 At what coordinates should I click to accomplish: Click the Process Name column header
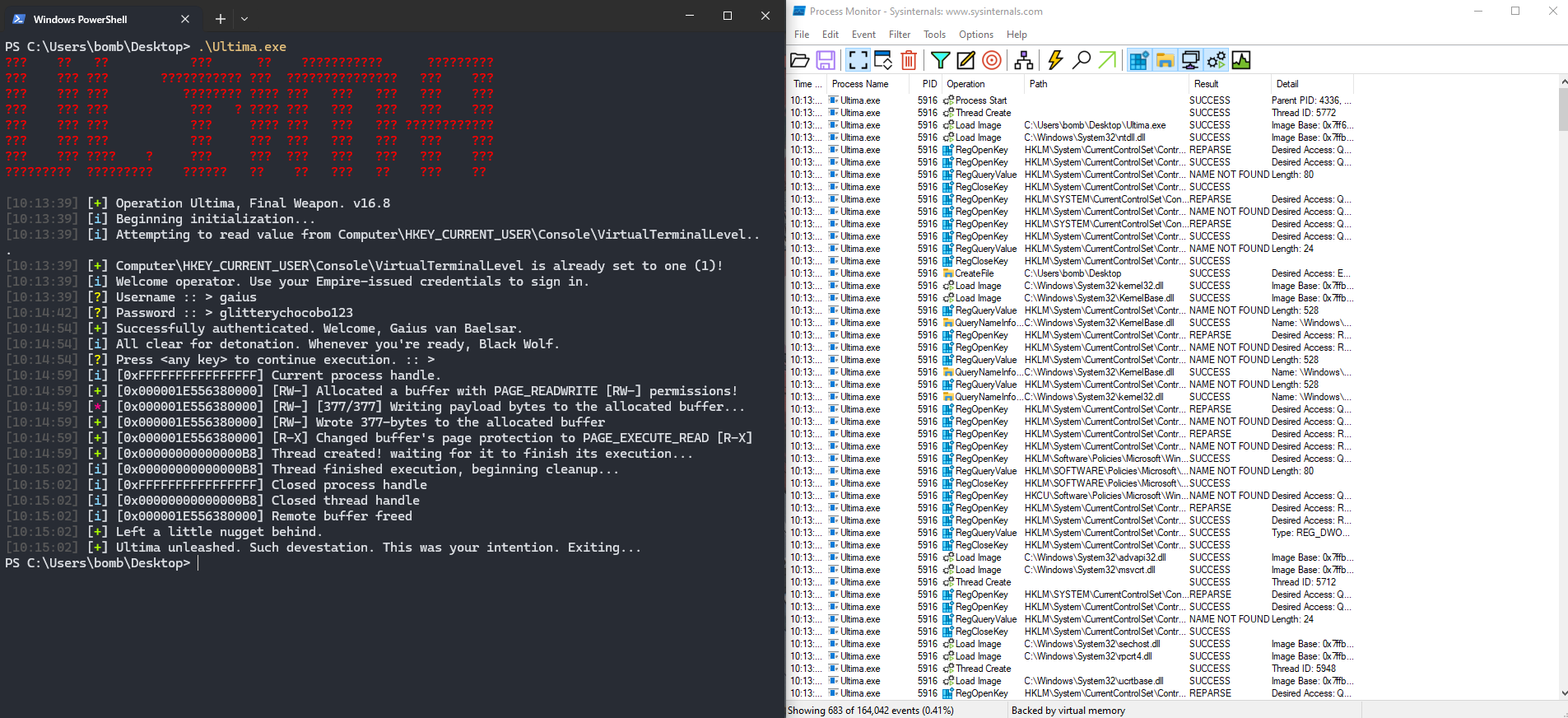coord(868,84)
